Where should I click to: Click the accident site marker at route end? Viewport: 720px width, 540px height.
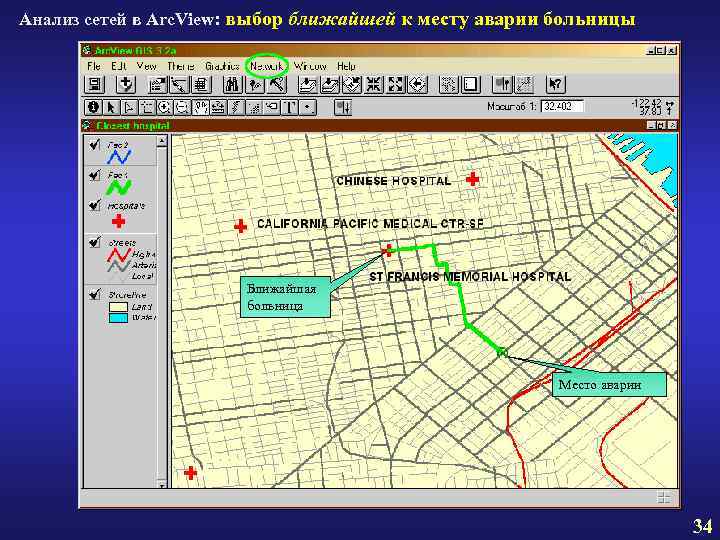tap(502, 352)
